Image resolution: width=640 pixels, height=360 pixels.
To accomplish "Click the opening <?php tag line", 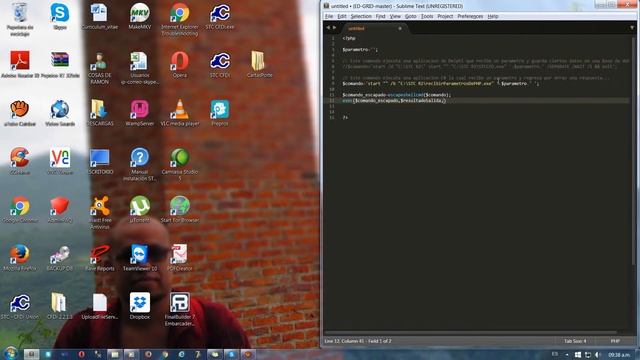I will [x=349, y=38].
